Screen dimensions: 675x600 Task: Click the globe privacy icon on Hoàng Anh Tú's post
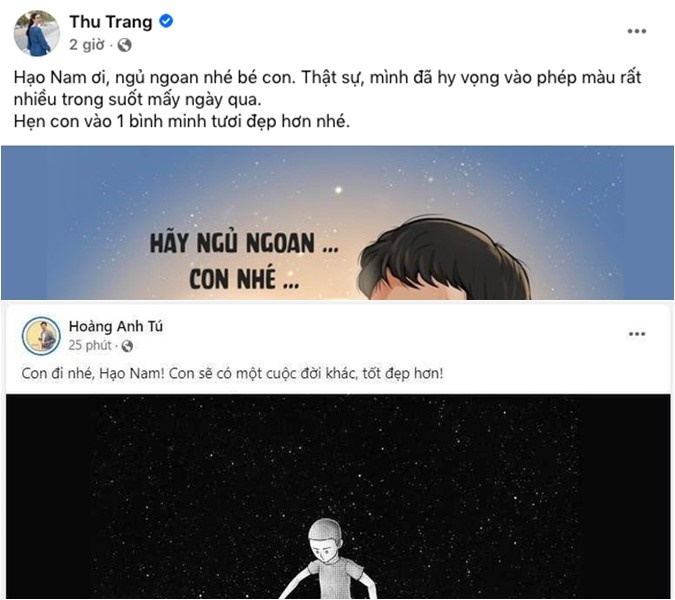tap(127, 346)
